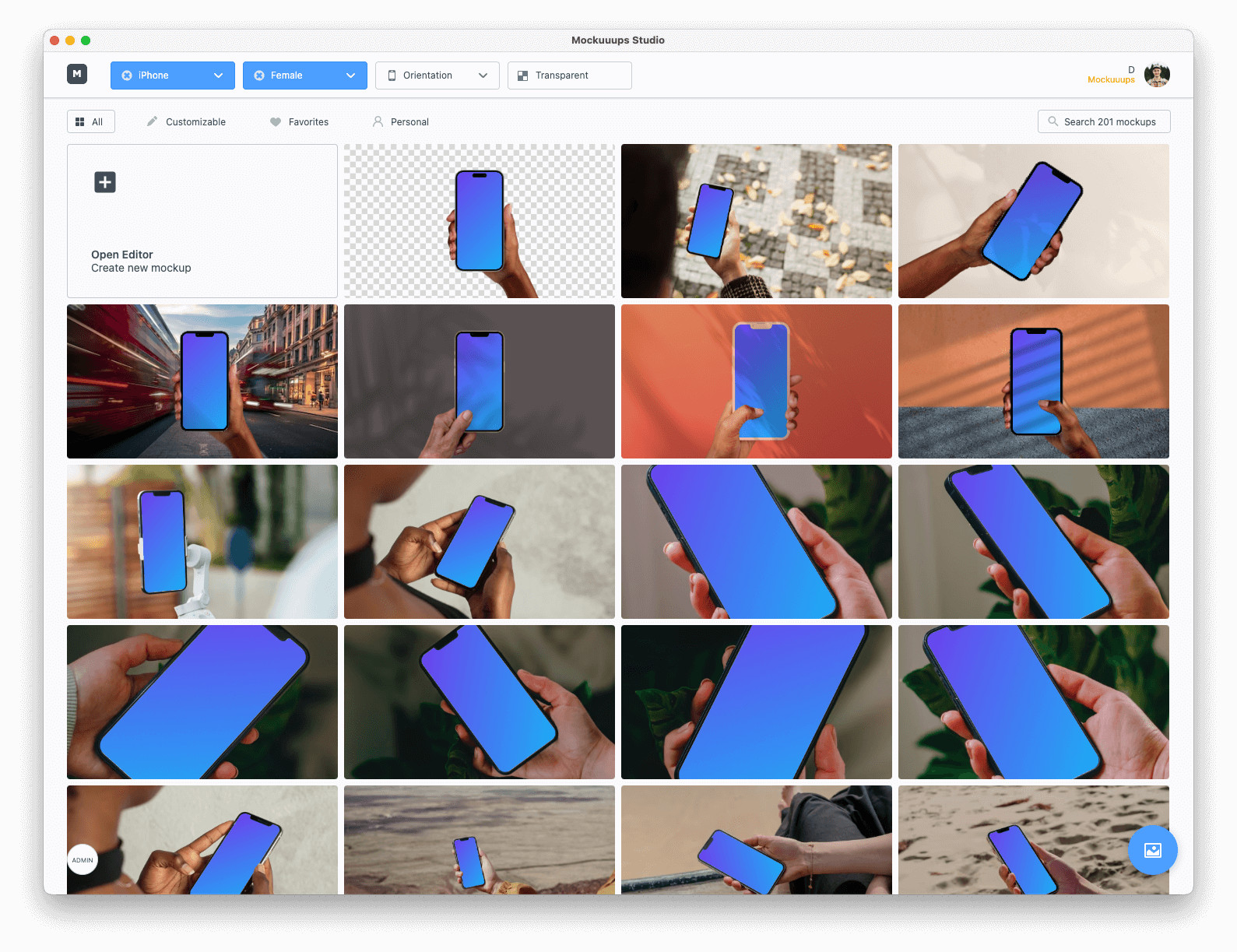The width and height of the screenshot is (1237, 952).
Task: Select the transparent checkerboard hand mockup
Action: pos(480,221)
